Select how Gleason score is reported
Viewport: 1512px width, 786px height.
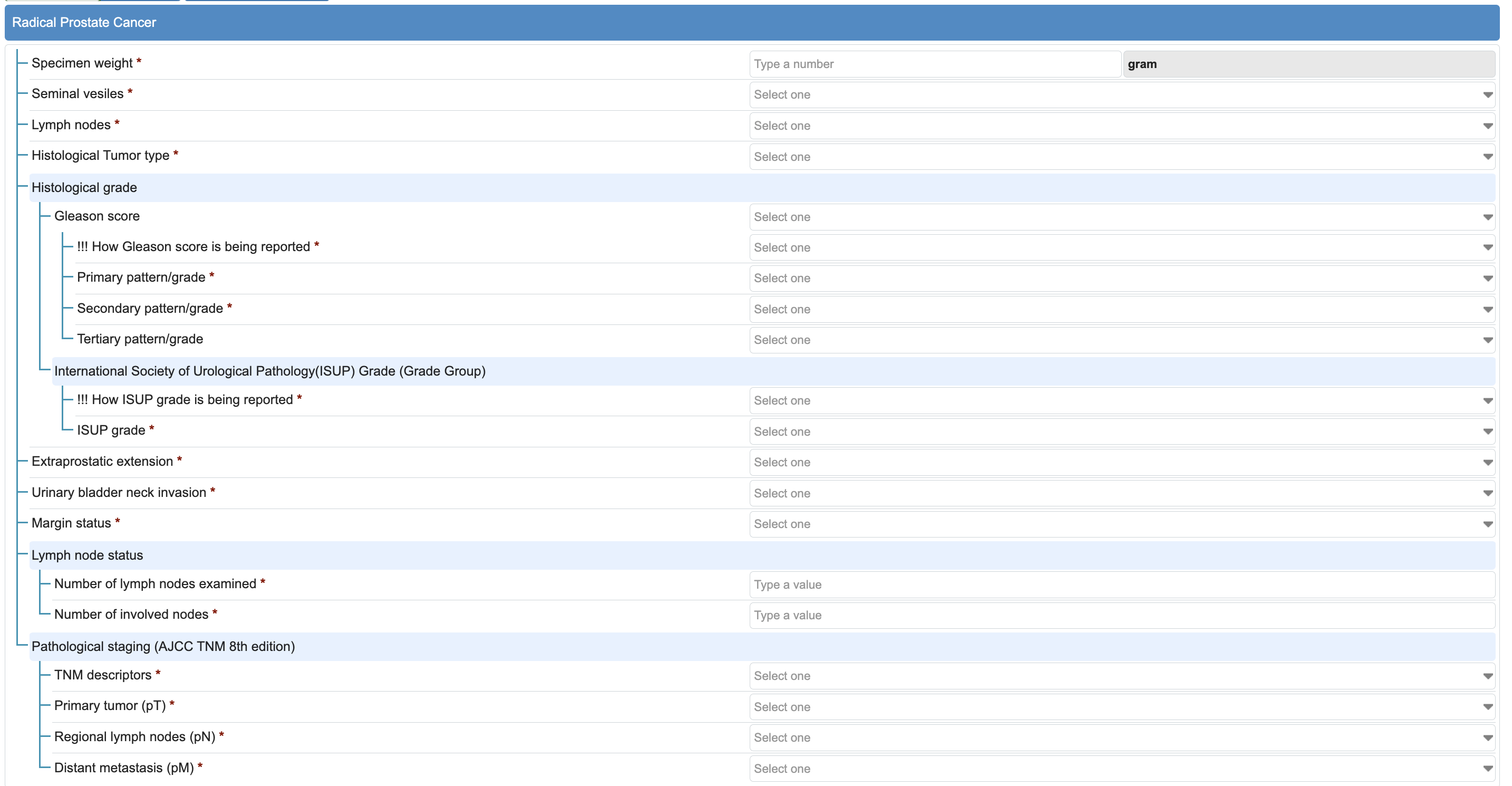pos(1121,247)
